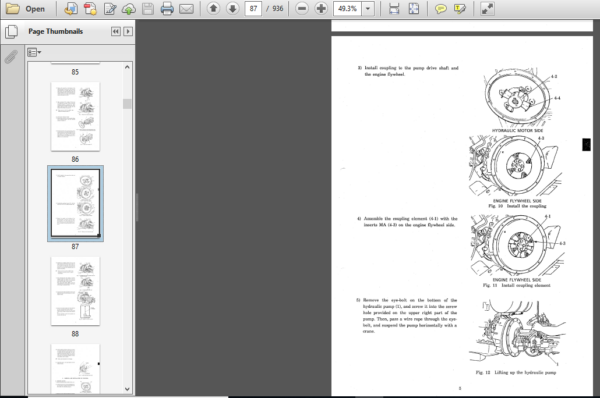Send file by email envelope icon
Viewport: 600px width, 398px height.
(x=186, y=9)
